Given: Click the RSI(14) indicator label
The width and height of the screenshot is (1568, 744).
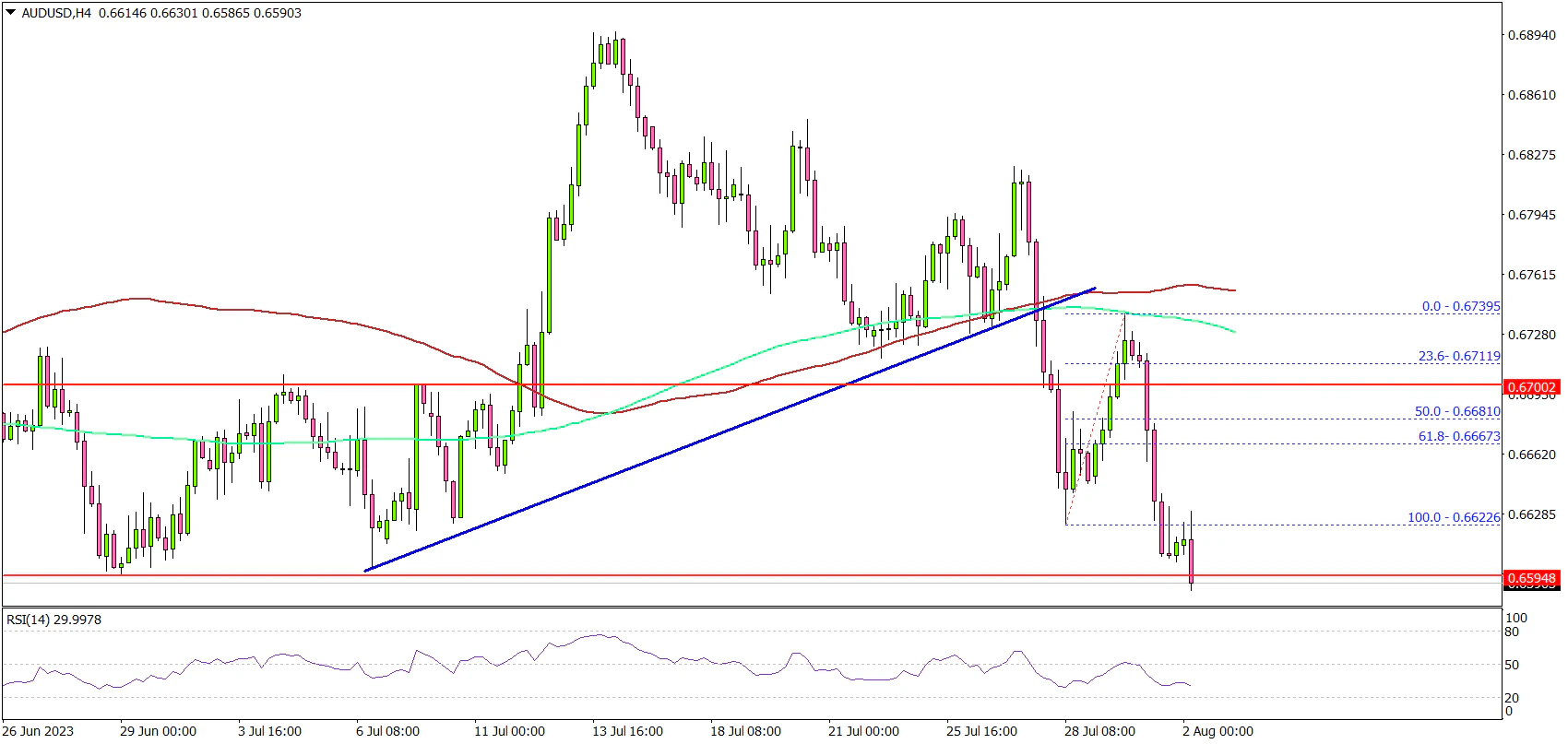Looking at the screenshot, I should pos(53,620).
